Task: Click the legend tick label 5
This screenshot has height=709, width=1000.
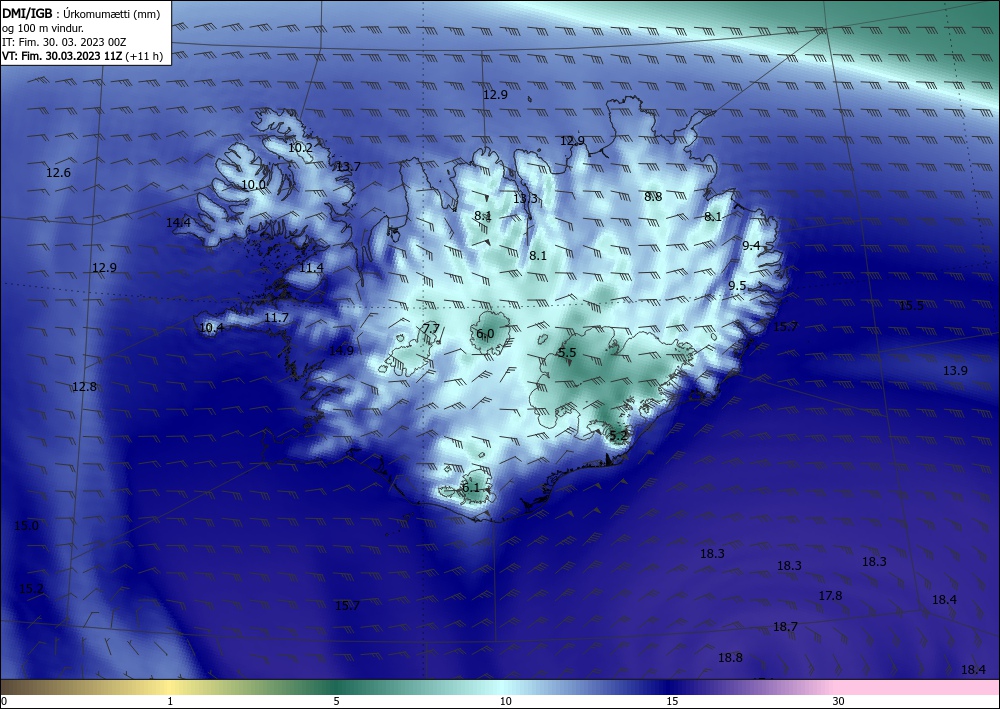Action: (336, 701)
